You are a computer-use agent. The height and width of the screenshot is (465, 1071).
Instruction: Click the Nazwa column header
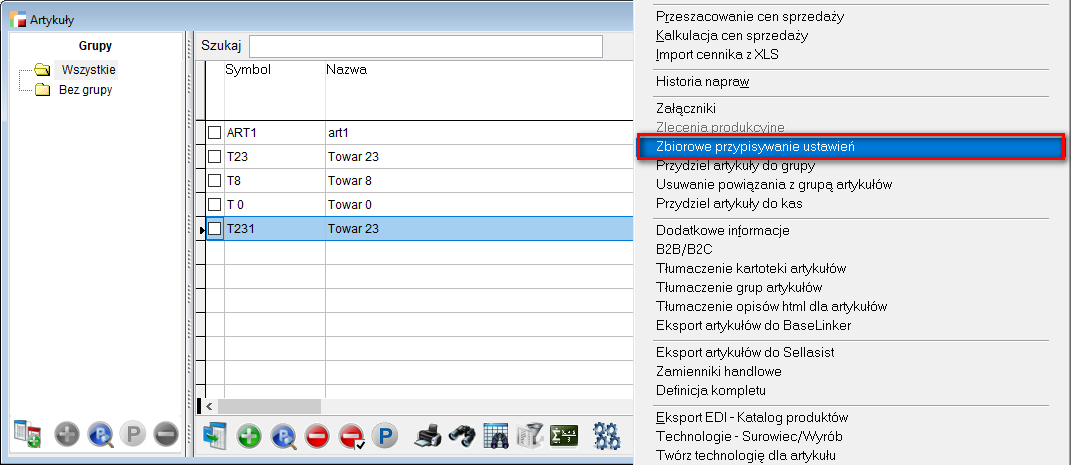point(347,70)
